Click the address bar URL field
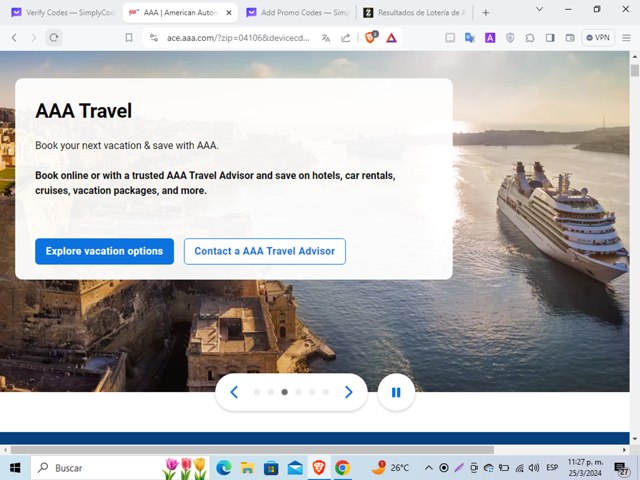 tap(238, 38)
